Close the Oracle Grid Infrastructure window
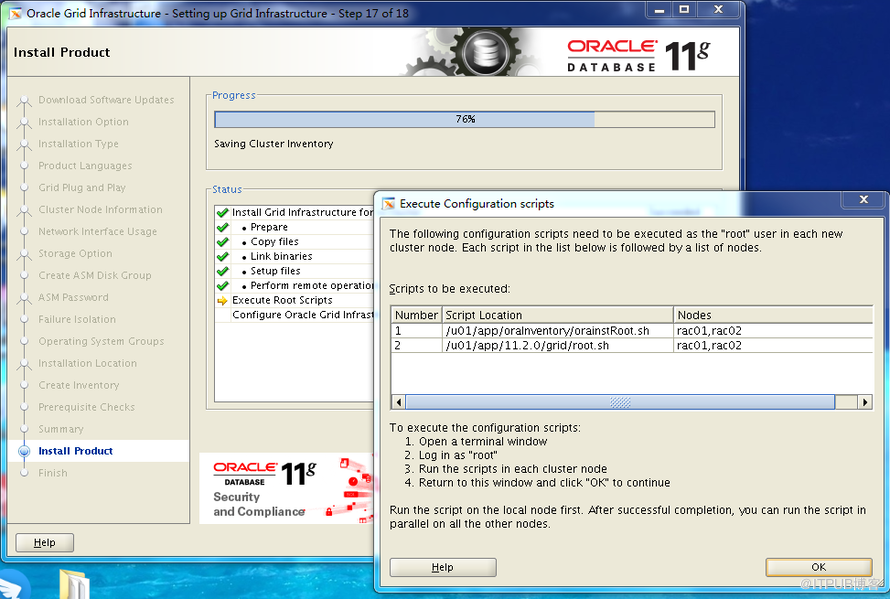Image resolution: width=890 pixels, height=599 pixels. coord(718,10)
